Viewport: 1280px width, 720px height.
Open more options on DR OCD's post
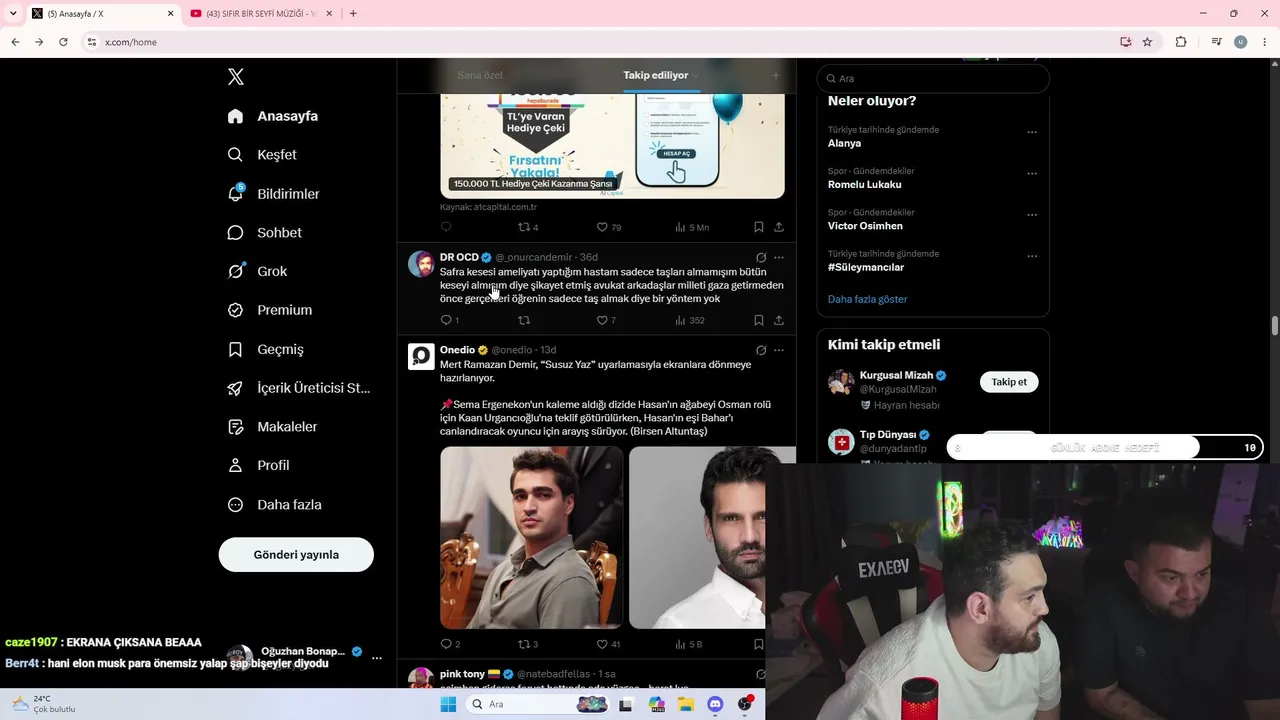pos(779,257)
